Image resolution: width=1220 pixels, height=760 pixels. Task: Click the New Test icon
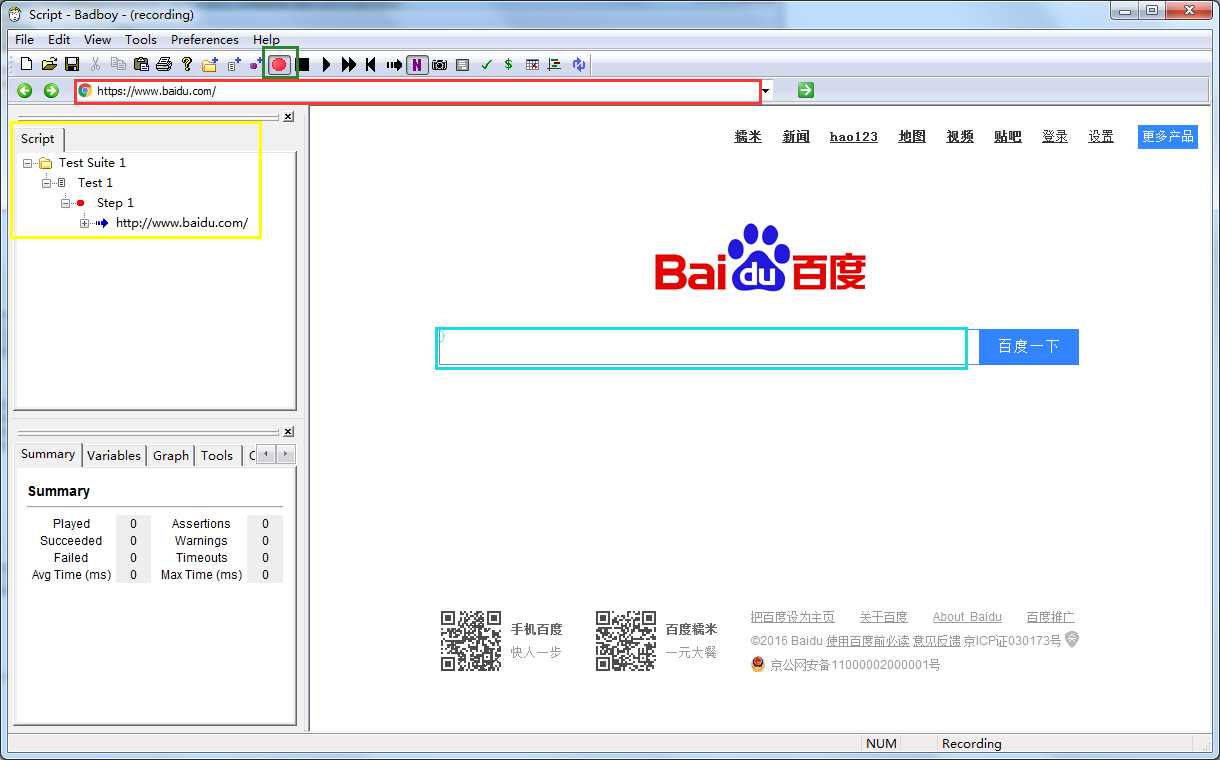coord(234,64)
